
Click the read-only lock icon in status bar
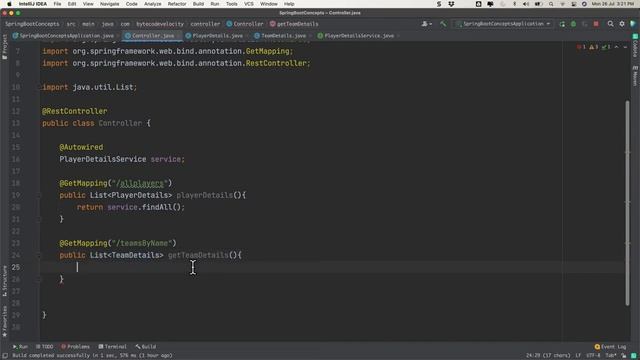pos(624,356)
